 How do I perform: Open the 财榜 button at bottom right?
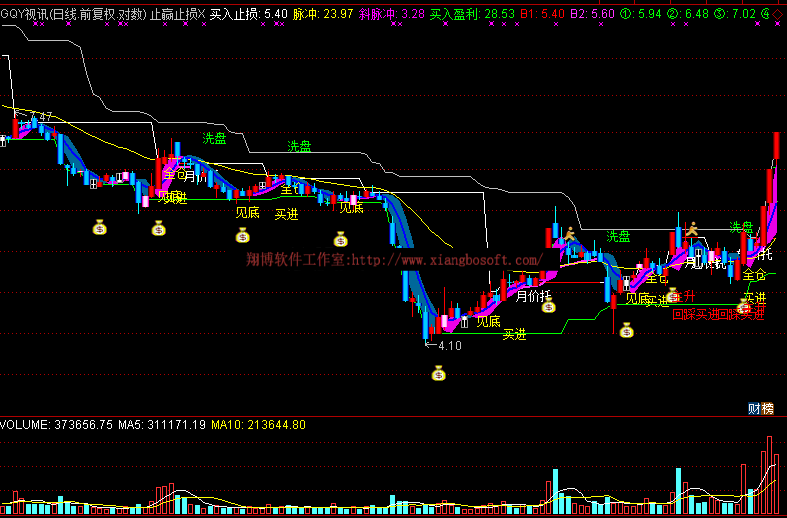[761, 408]
